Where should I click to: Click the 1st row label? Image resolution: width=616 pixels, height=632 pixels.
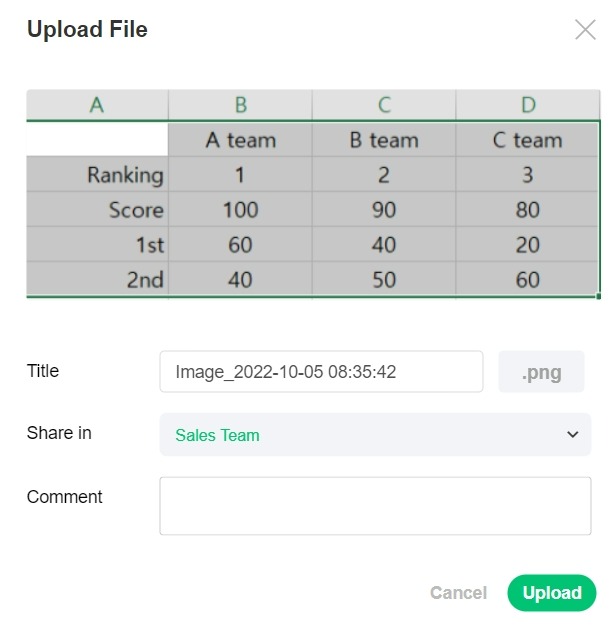[x=150, y=245]
